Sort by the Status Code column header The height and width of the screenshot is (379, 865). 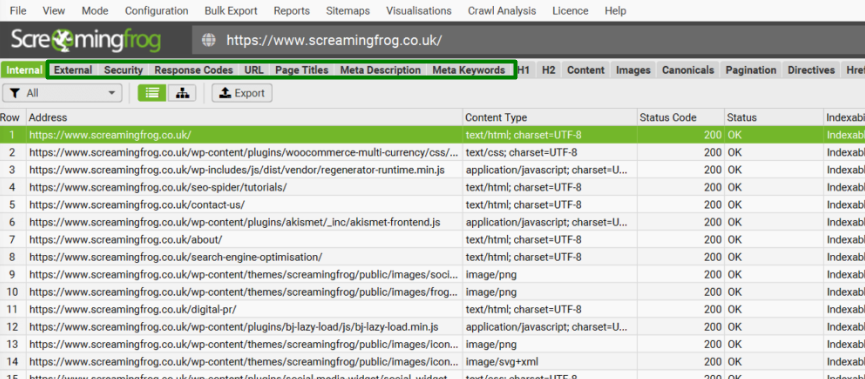680,118
